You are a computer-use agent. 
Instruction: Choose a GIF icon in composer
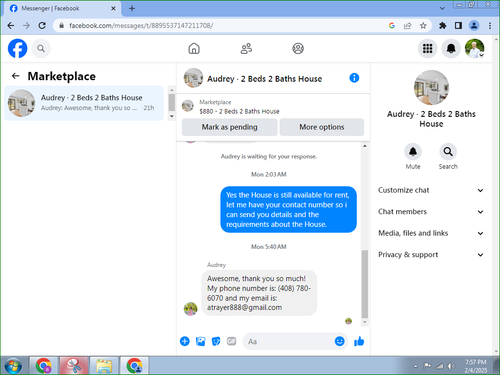[231, 341]
